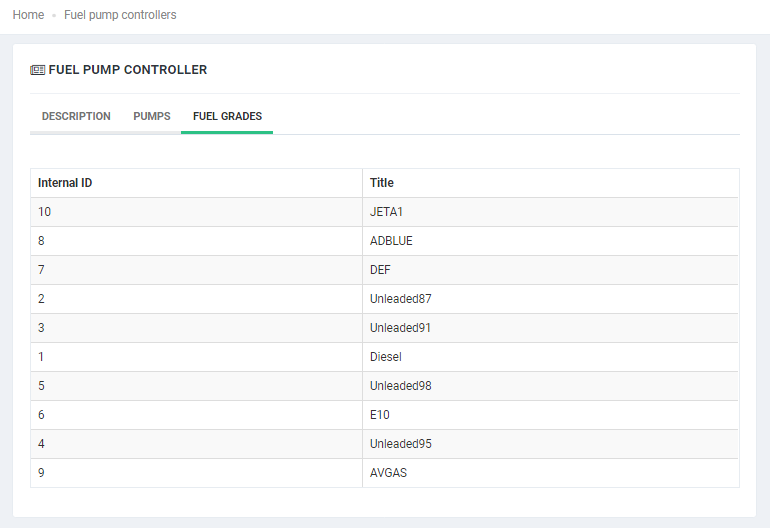Click the Diesel fuel grade cell

click(x=385, y=357)
